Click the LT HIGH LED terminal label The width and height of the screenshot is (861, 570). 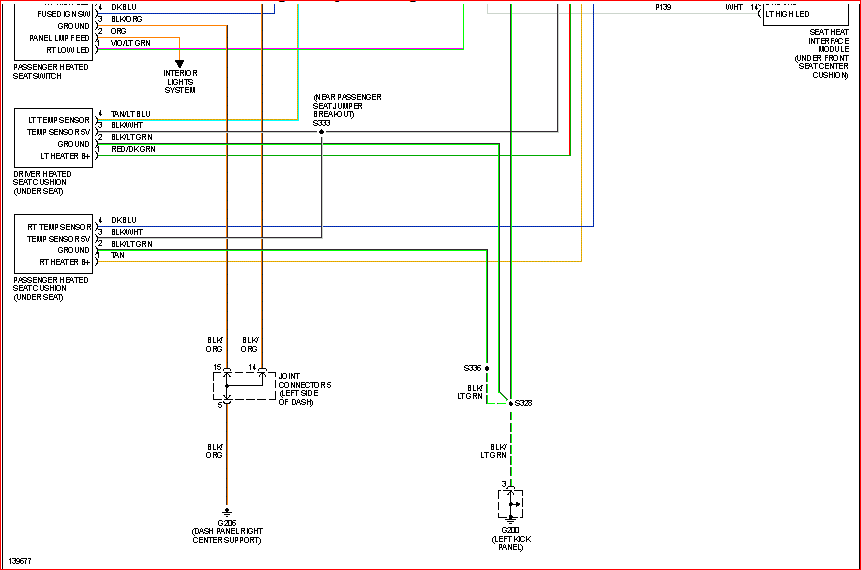pos(787,14)
